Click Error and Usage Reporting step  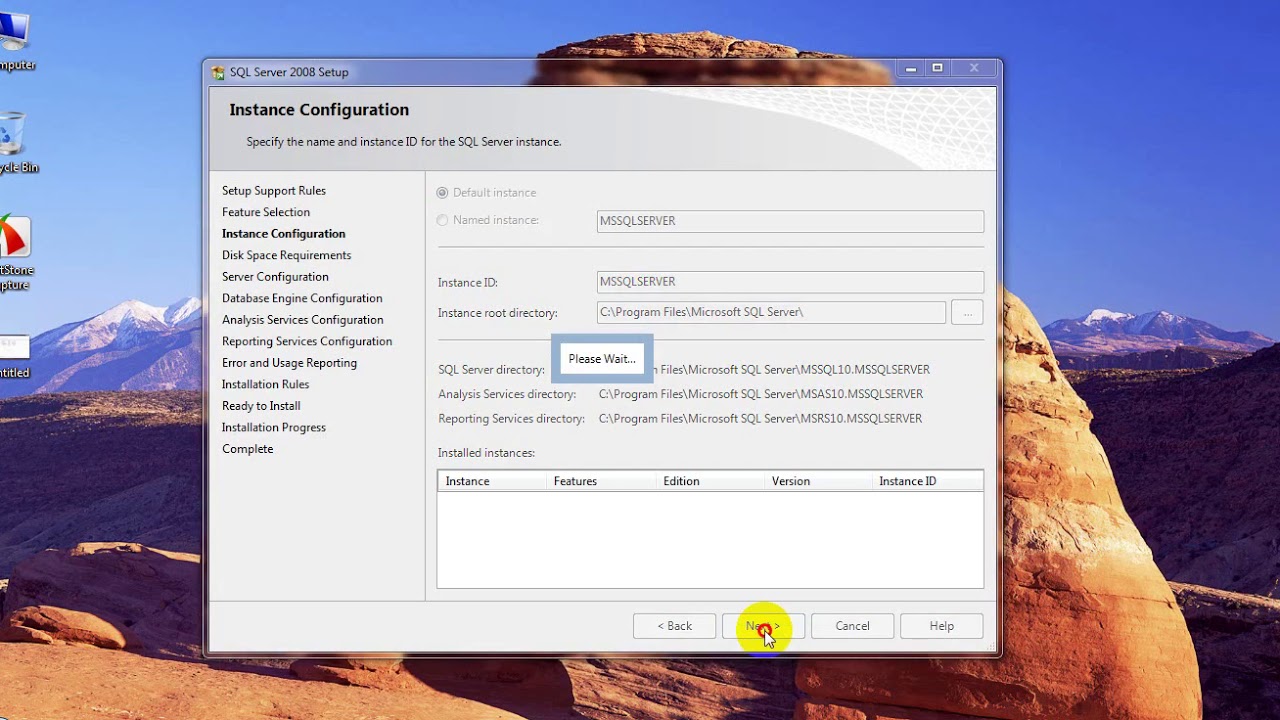[x=289, y=363]
